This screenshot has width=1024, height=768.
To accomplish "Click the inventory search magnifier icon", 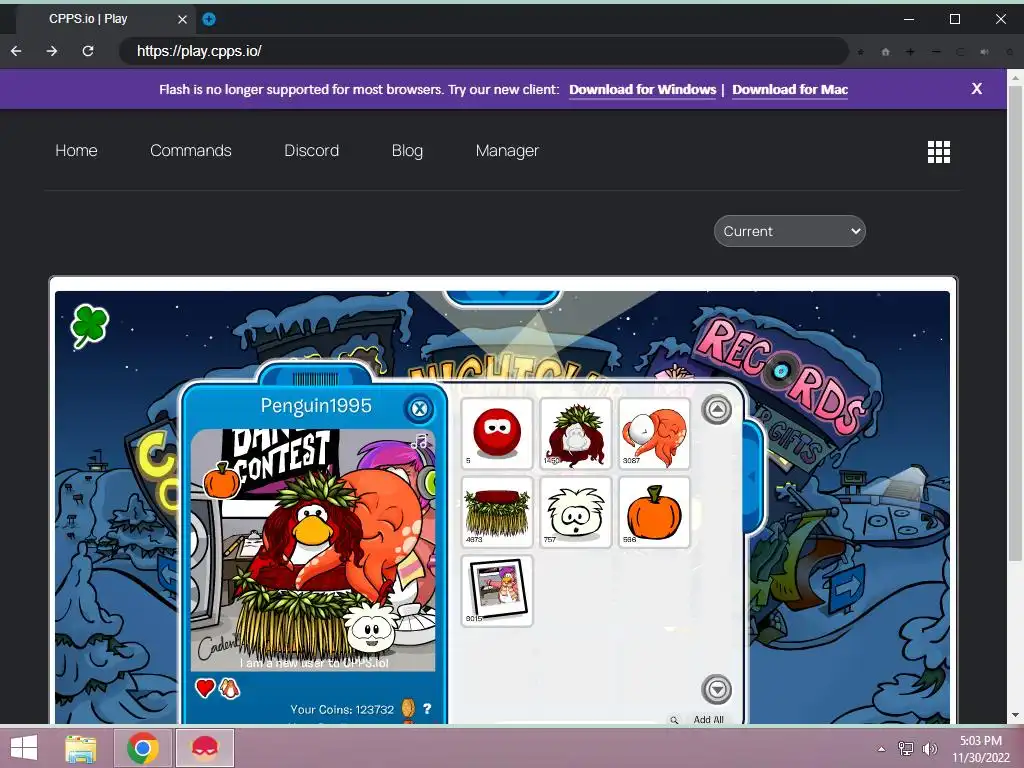I will (674, 720).
